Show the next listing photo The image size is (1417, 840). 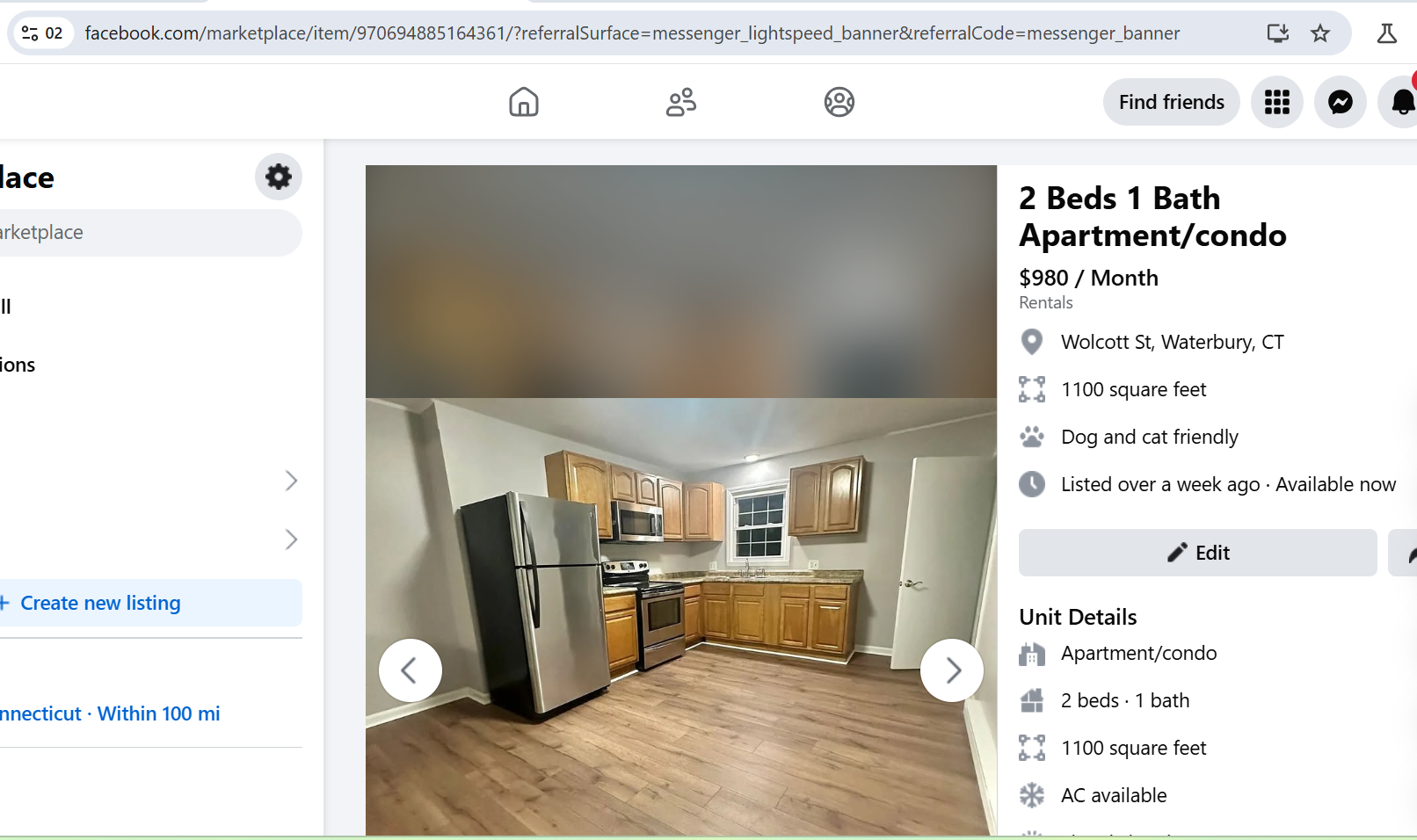952,670
